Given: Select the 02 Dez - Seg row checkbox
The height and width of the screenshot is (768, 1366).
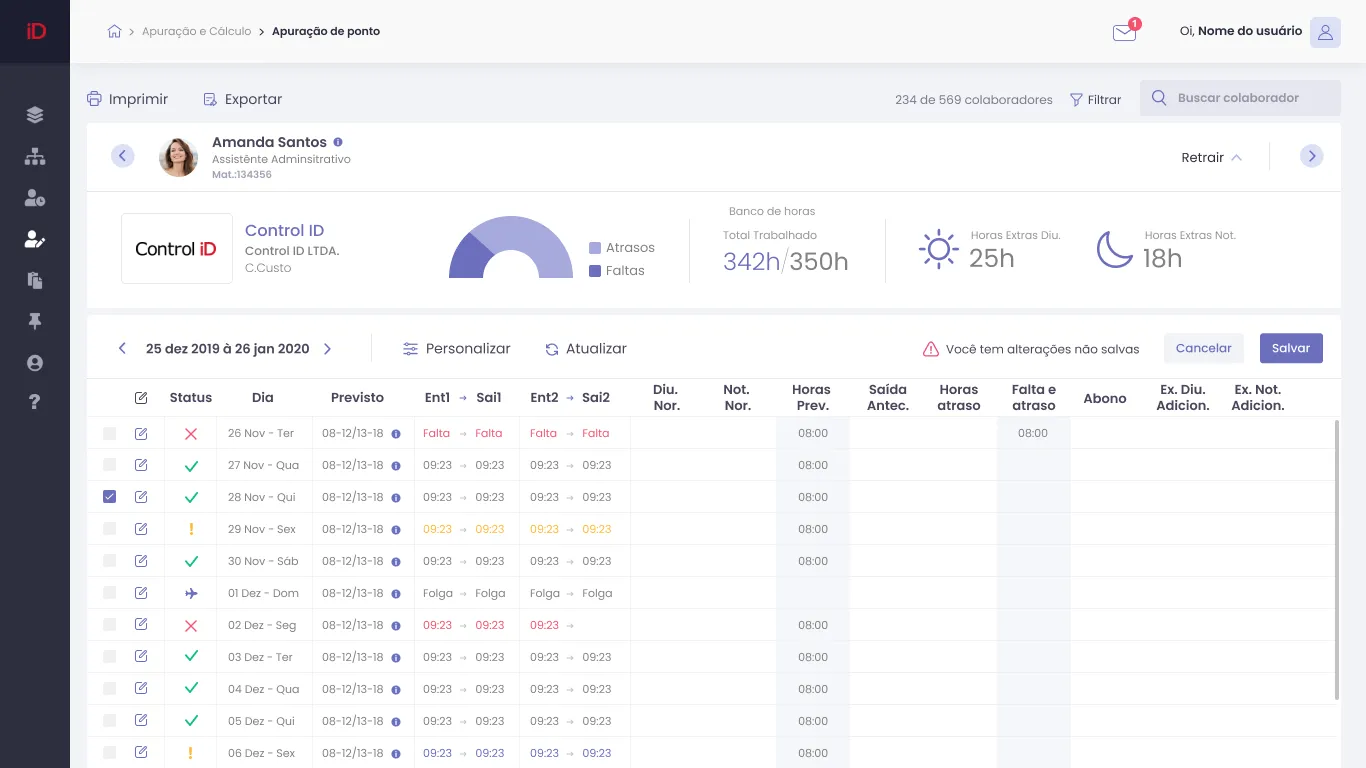Looking at the screenshot, I should (x=110, y=625).
